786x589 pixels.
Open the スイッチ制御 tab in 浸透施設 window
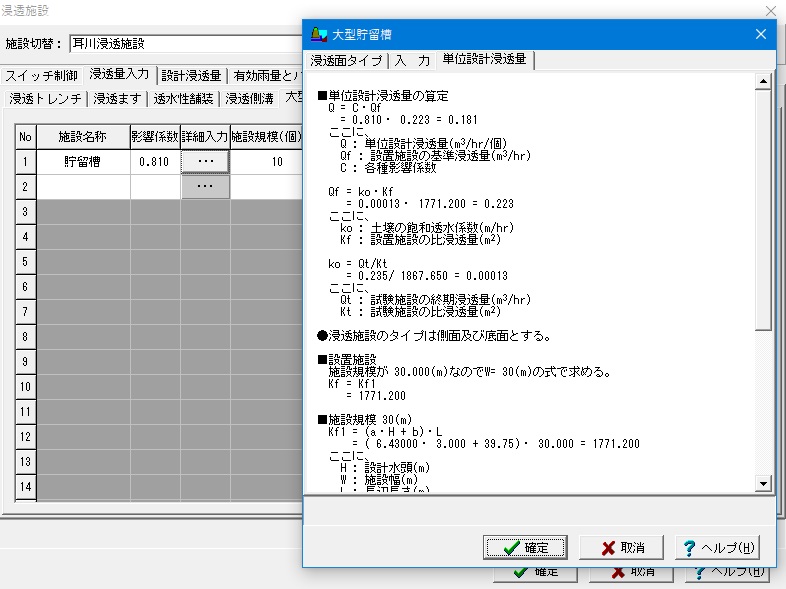tap(42, 76)
